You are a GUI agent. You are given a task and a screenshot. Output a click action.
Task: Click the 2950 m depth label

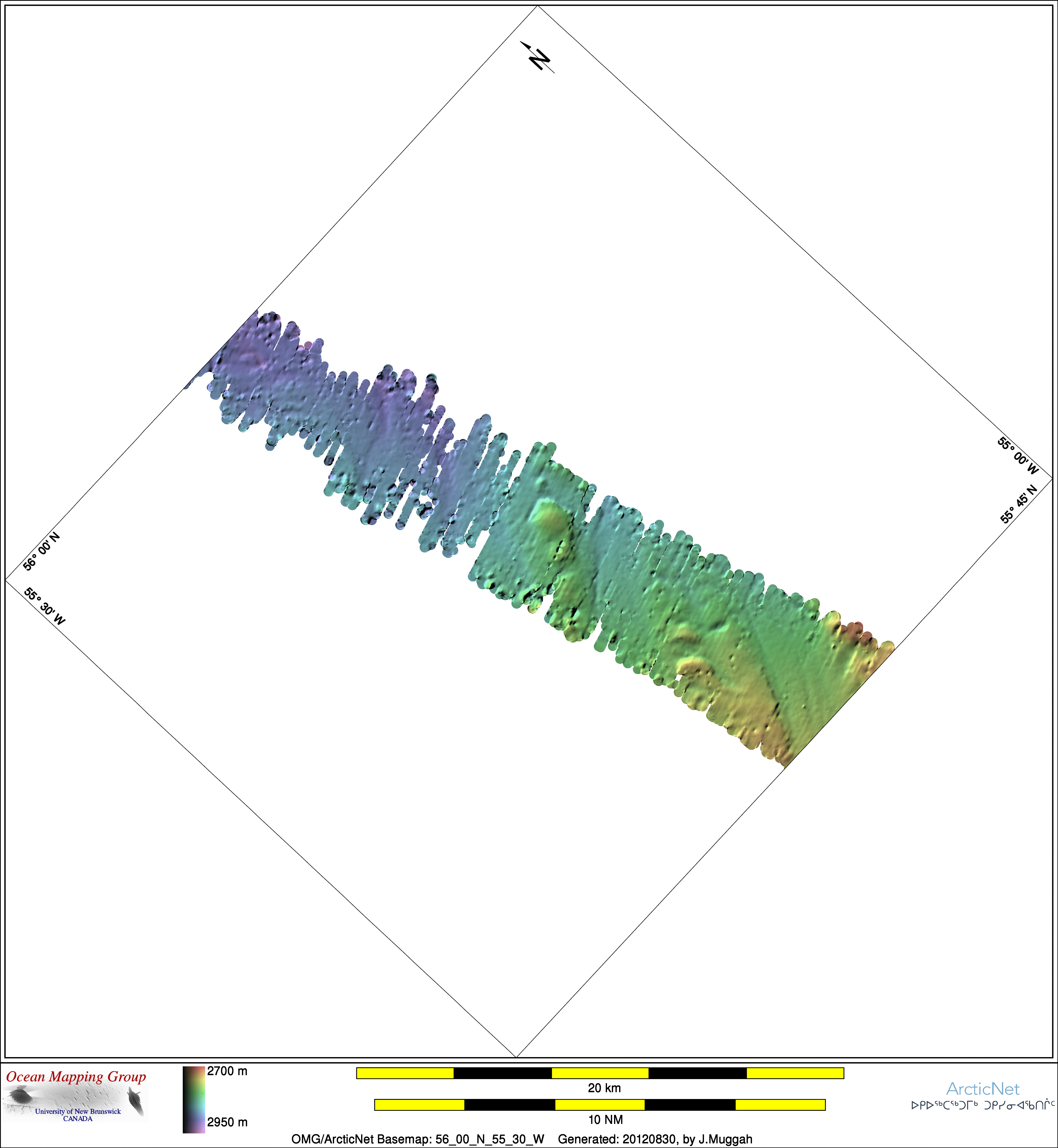(227, 1122)
